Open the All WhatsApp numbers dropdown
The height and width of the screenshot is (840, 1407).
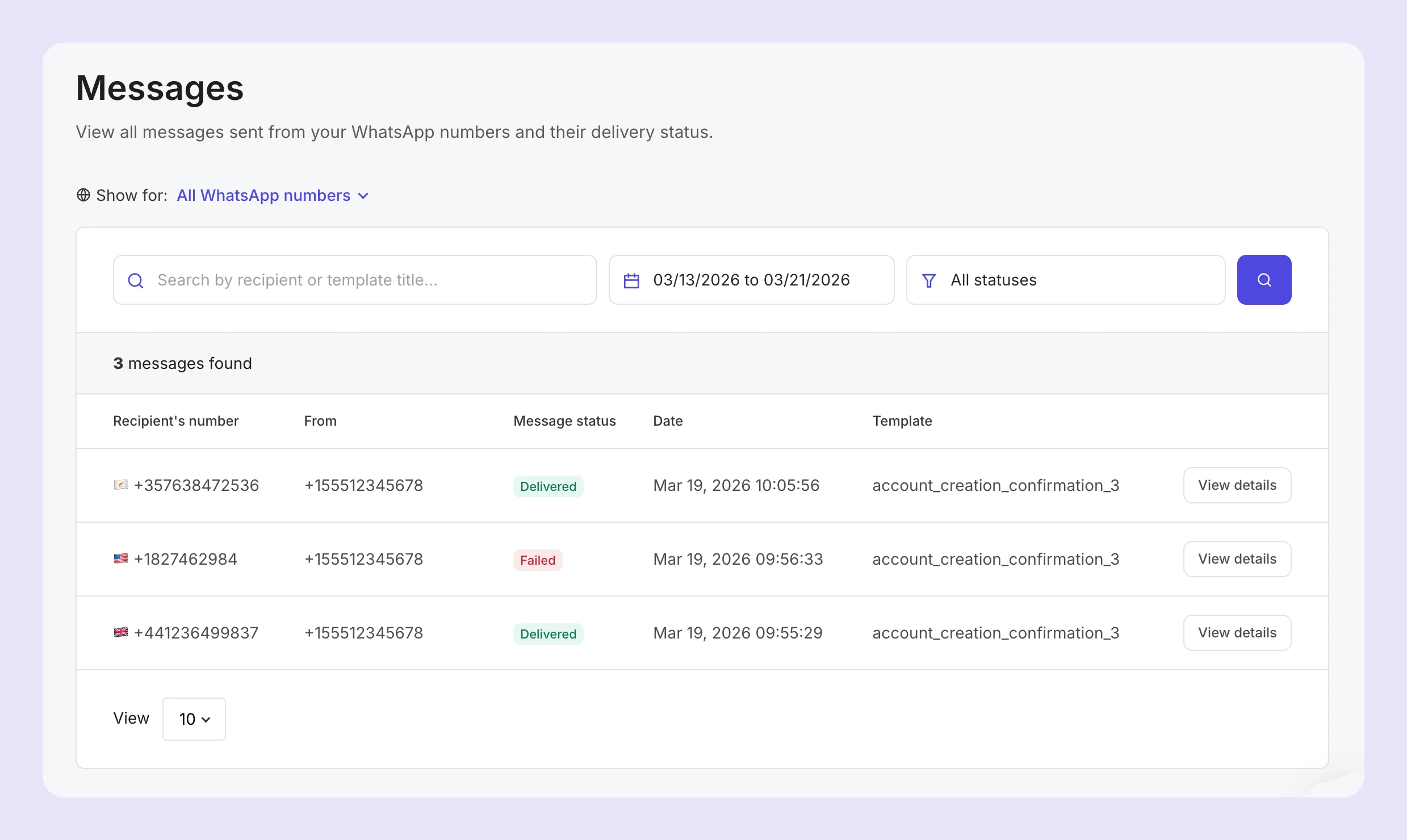[273, 195]
